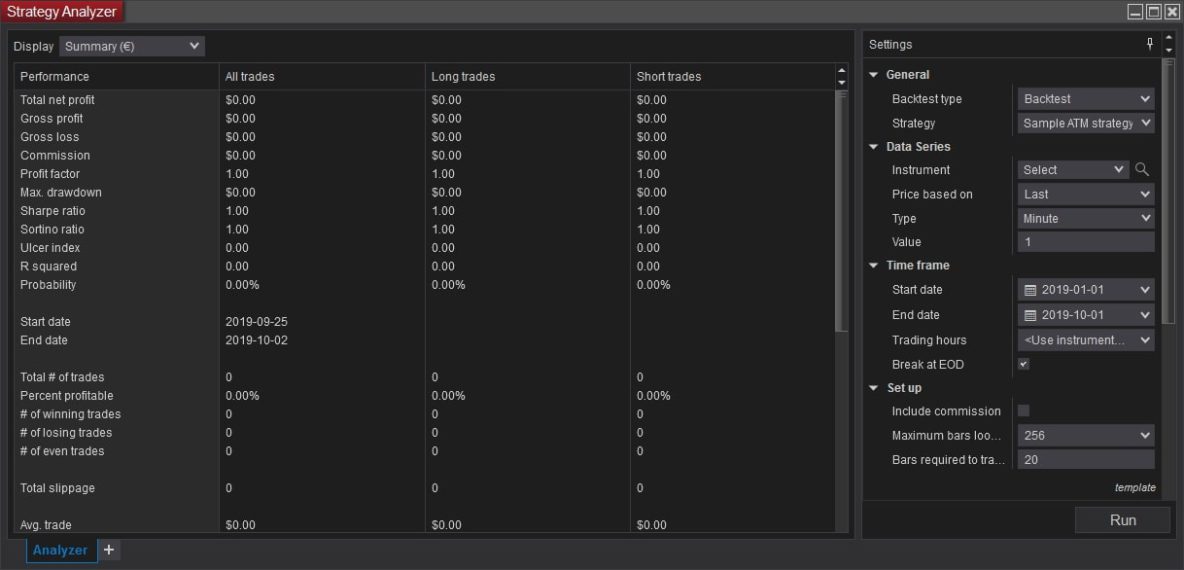
Task: Click the template link
Action: 1135,488
